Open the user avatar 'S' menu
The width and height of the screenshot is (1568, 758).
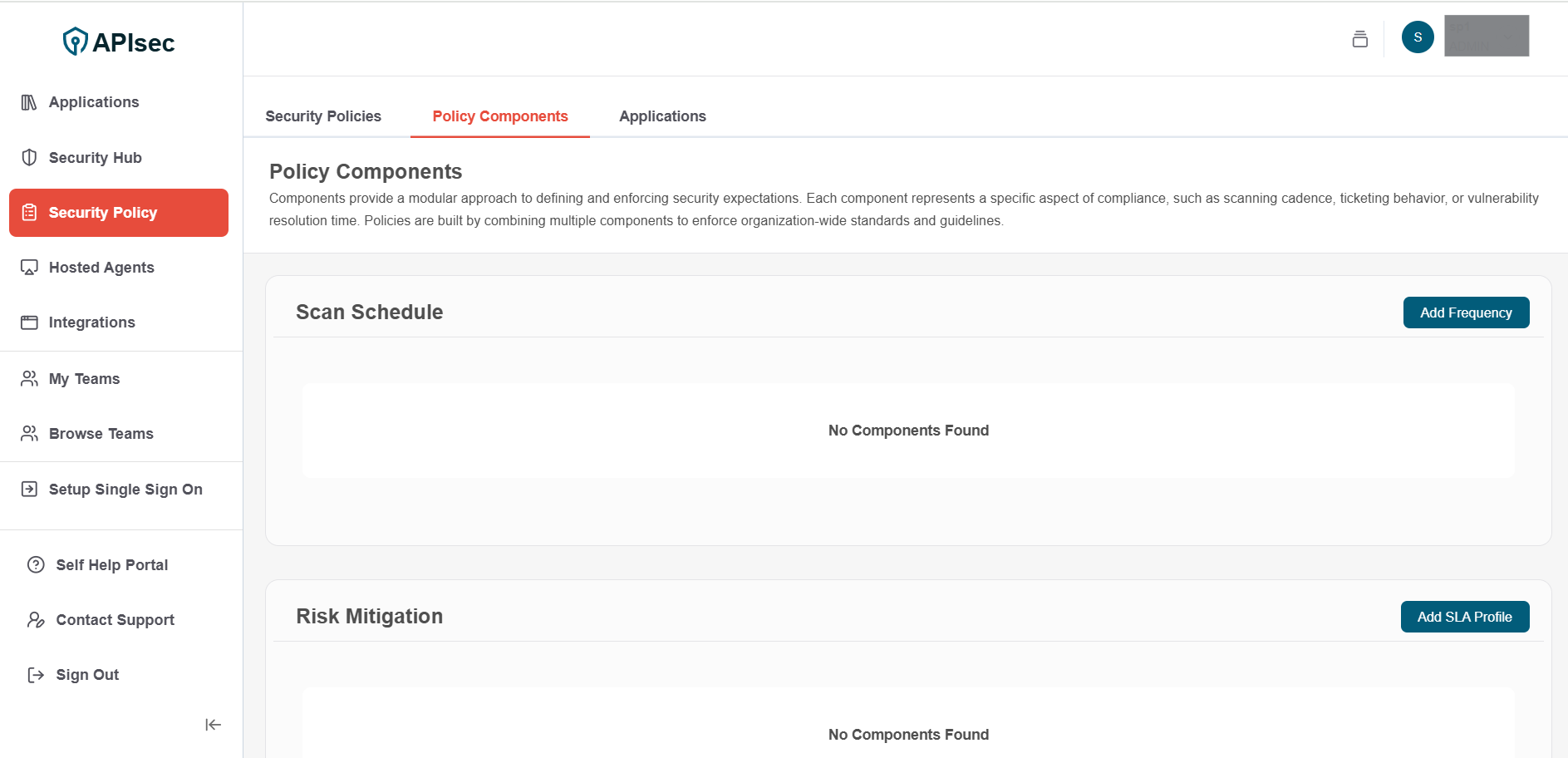click(x=1417, y=37)
